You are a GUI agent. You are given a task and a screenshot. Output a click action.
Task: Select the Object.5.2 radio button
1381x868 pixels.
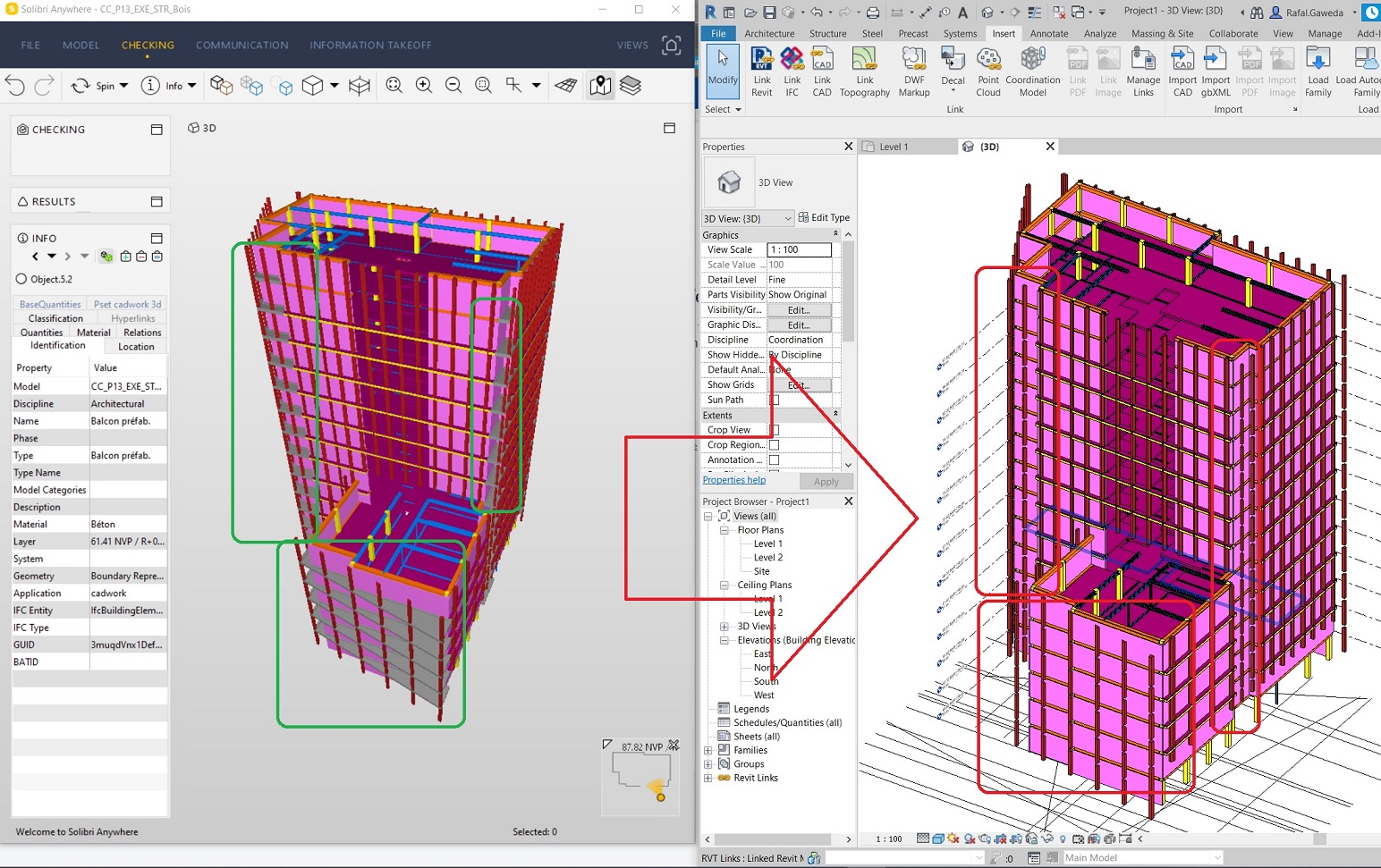point(21,279)
